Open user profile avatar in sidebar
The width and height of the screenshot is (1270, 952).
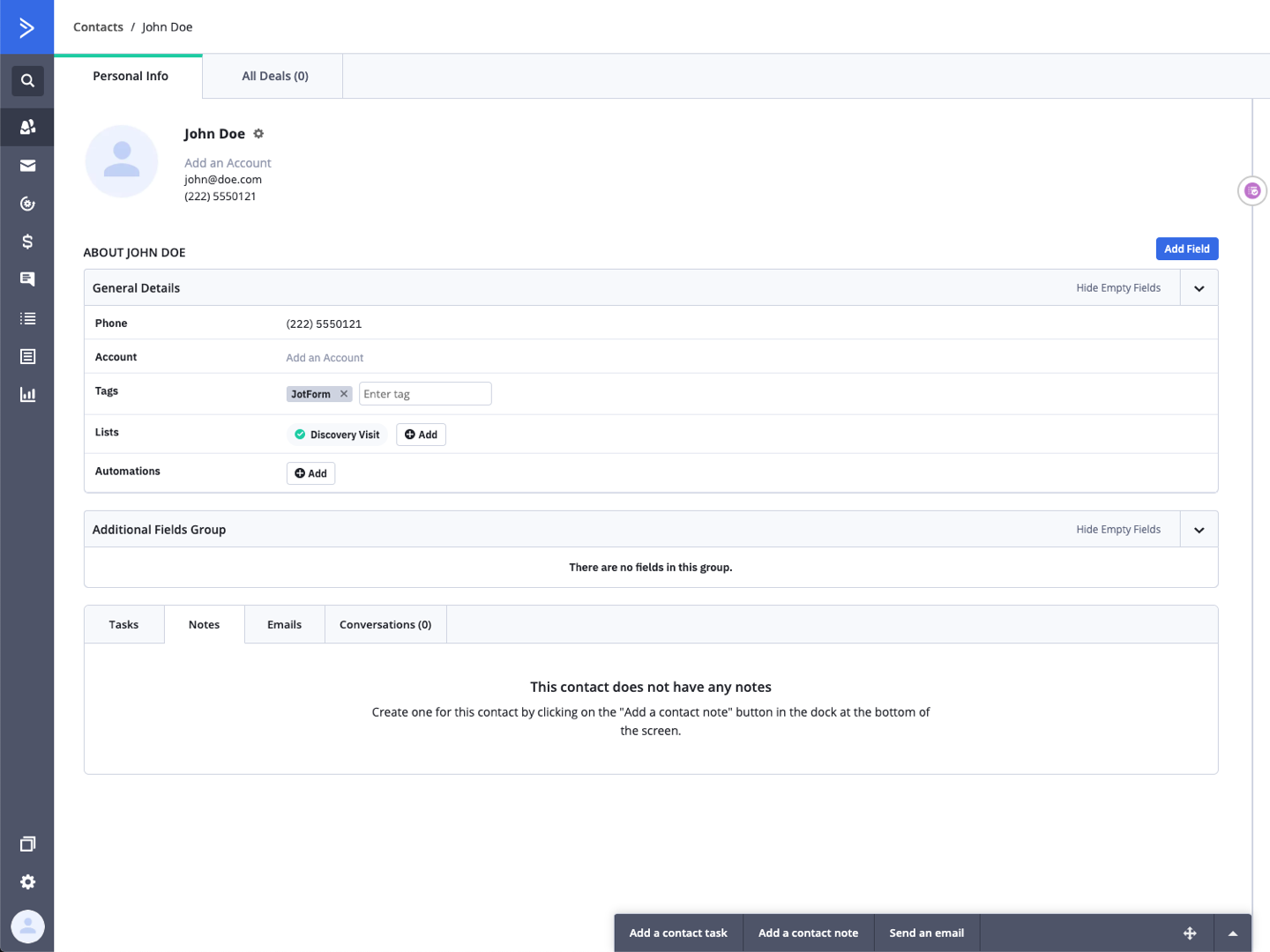[x=27, y=926]
